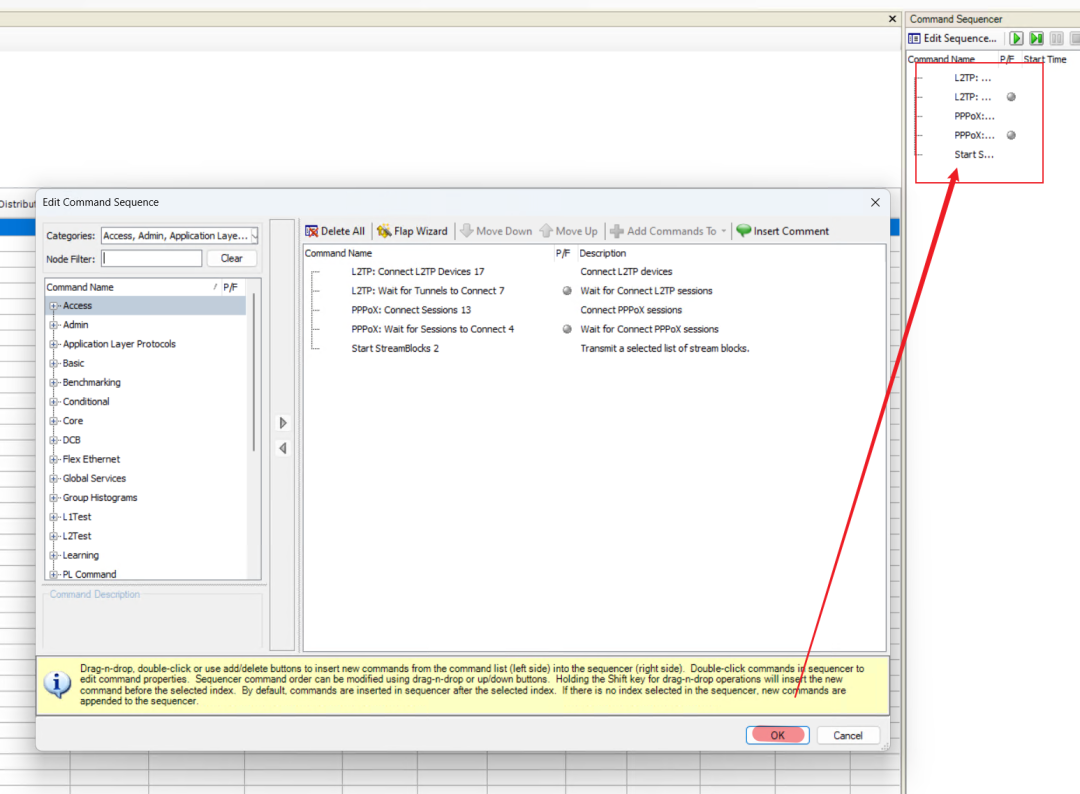This screenshot has height=794, width=1080.
Task: Click the Clear filter button
Action: pyautogui.click(x=231, y=258)
